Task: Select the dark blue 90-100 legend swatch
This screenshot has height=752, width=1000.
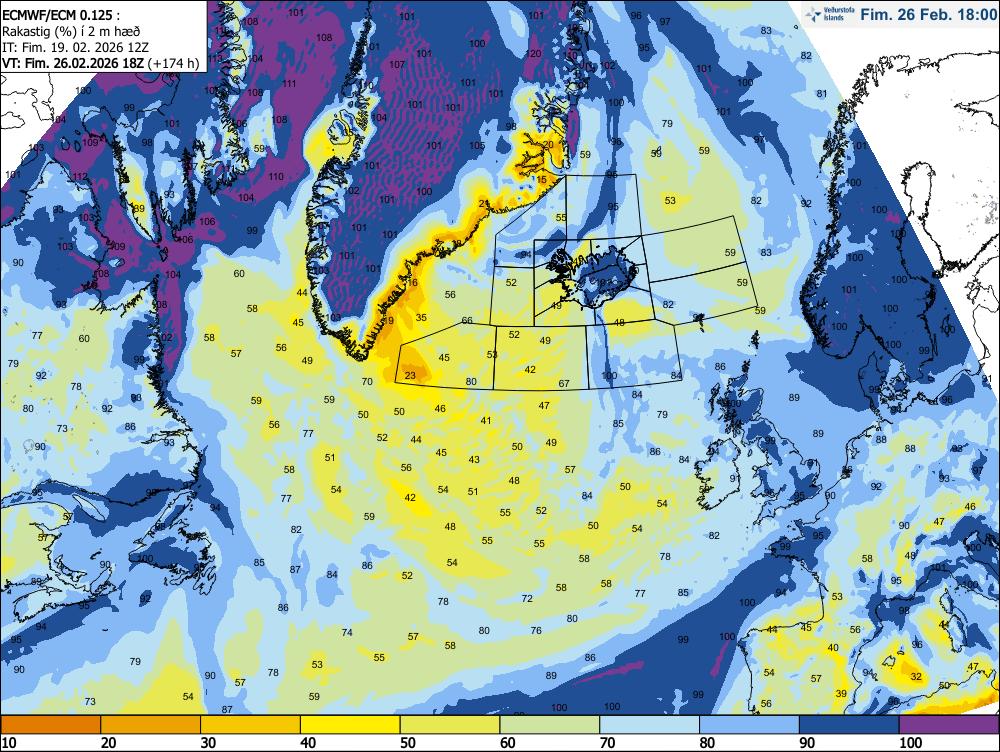Action: [x=849, y=725]
